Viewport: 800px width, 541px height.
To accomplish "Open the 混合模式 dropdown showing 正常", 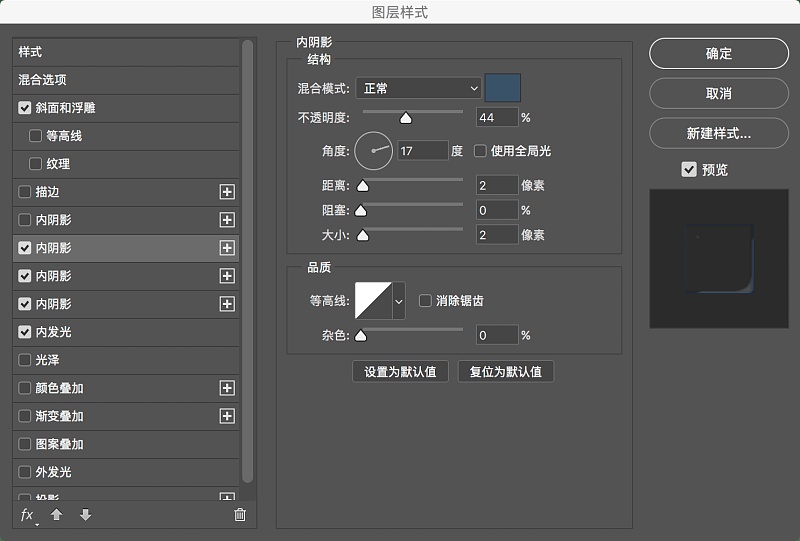I will [x=418, y=88].
